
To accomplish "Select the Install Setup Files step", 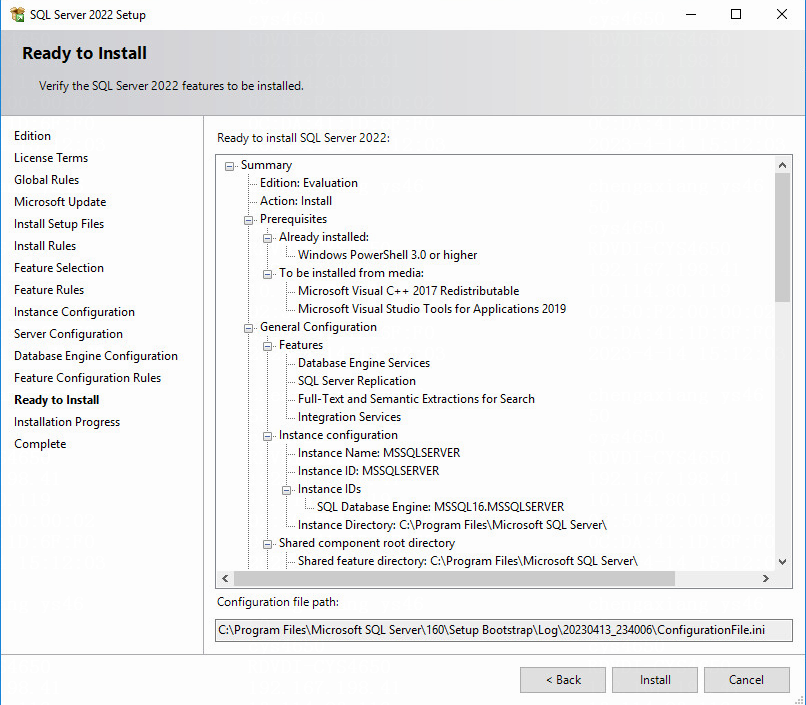I will pyautogui.click(x=59, y=224).
